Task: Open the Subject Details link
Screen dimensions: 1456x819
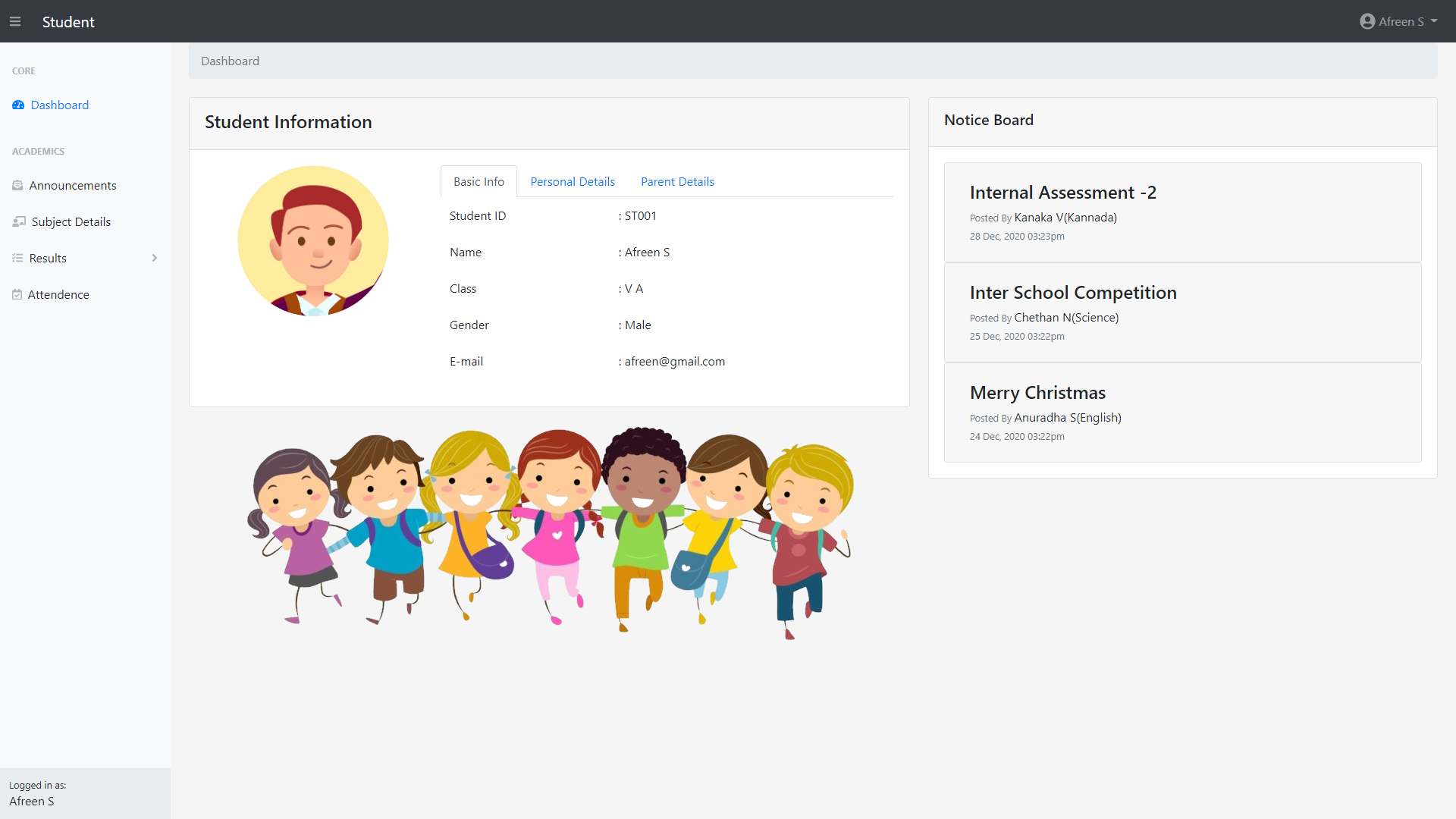Action: tap(71, 222)
